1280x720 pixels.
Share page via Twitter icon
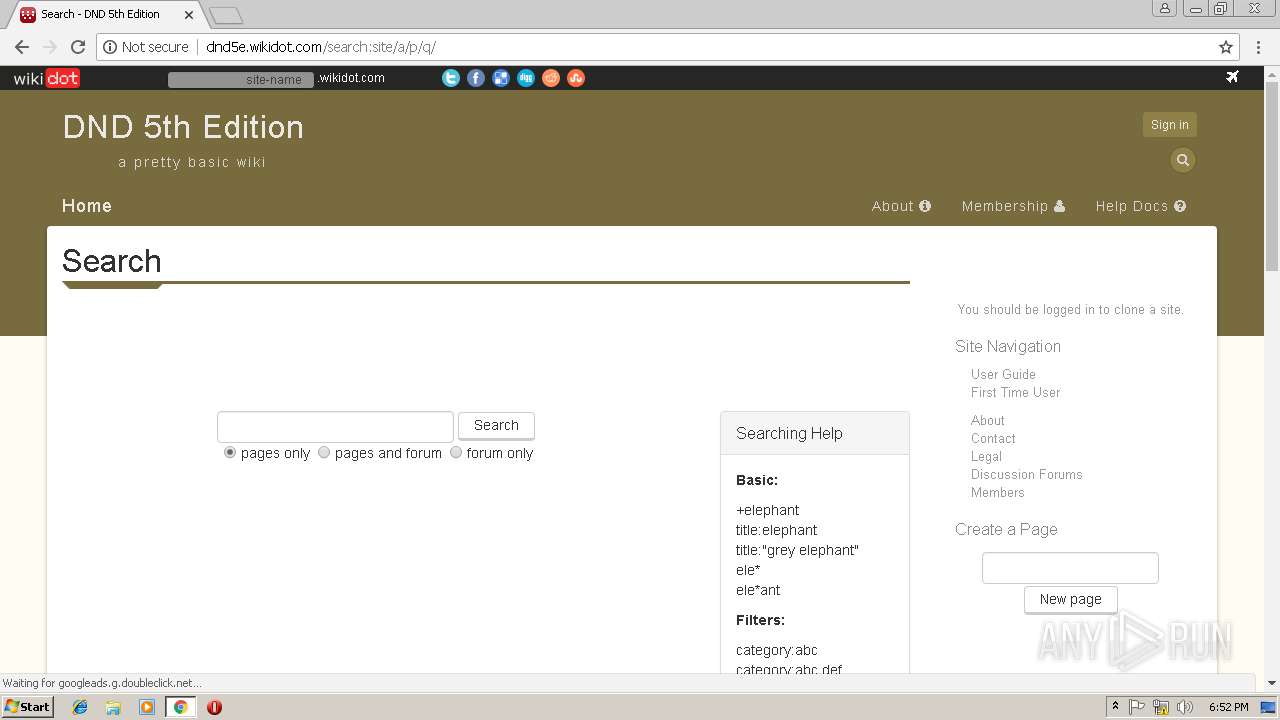click(x=451, y=78)
